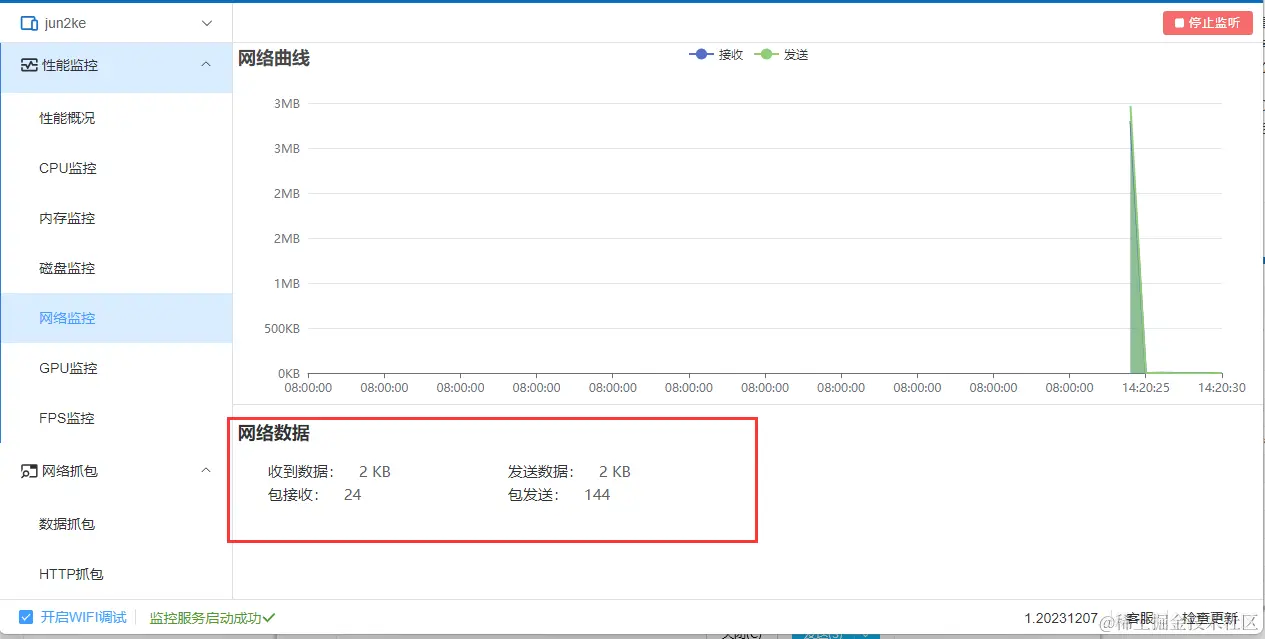This screenshot has width=1265, height=639.
Task: Click the 0KB axis label
Action: pyautogui.click(x=288, y=373)
